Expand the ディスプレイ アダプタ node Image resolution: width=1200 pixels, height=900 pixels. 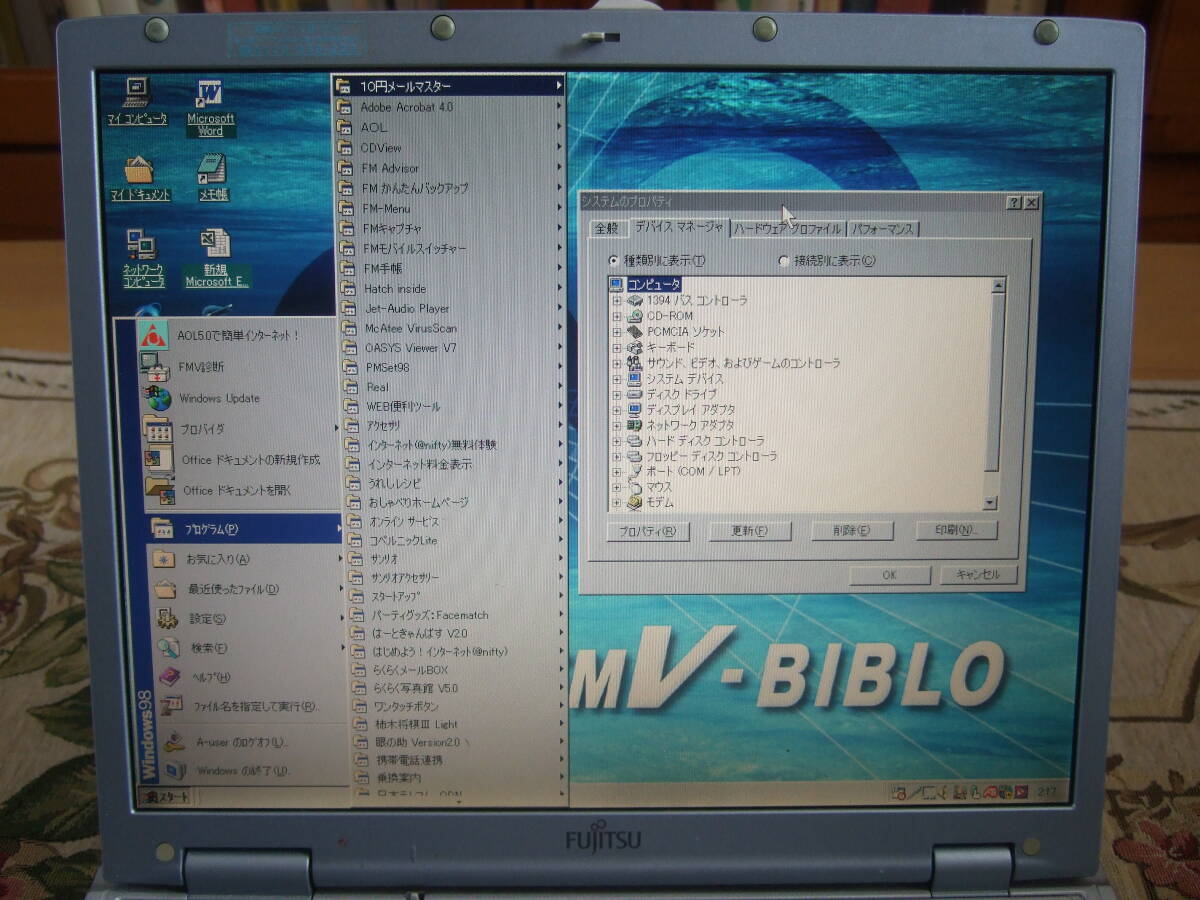(617, 410)
